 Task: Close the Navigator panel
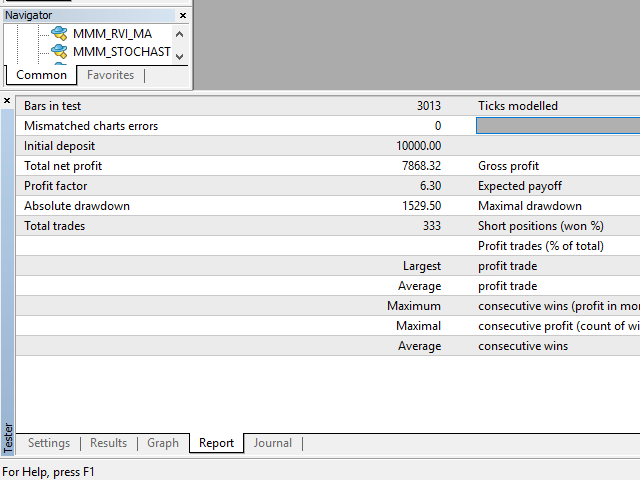(182, 15)
